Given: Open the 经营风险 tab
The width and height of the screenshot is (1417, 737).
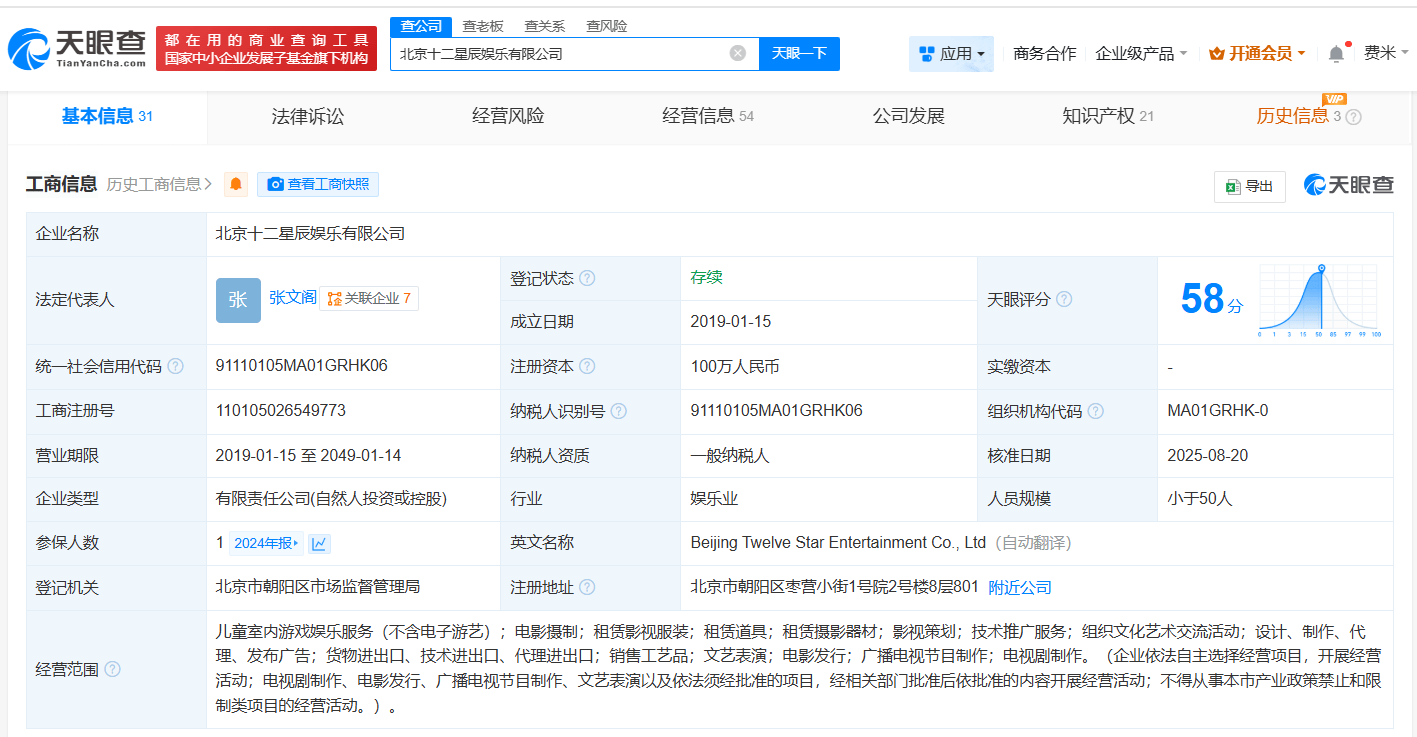Looking at the screenshot, I should click(508, 116).
